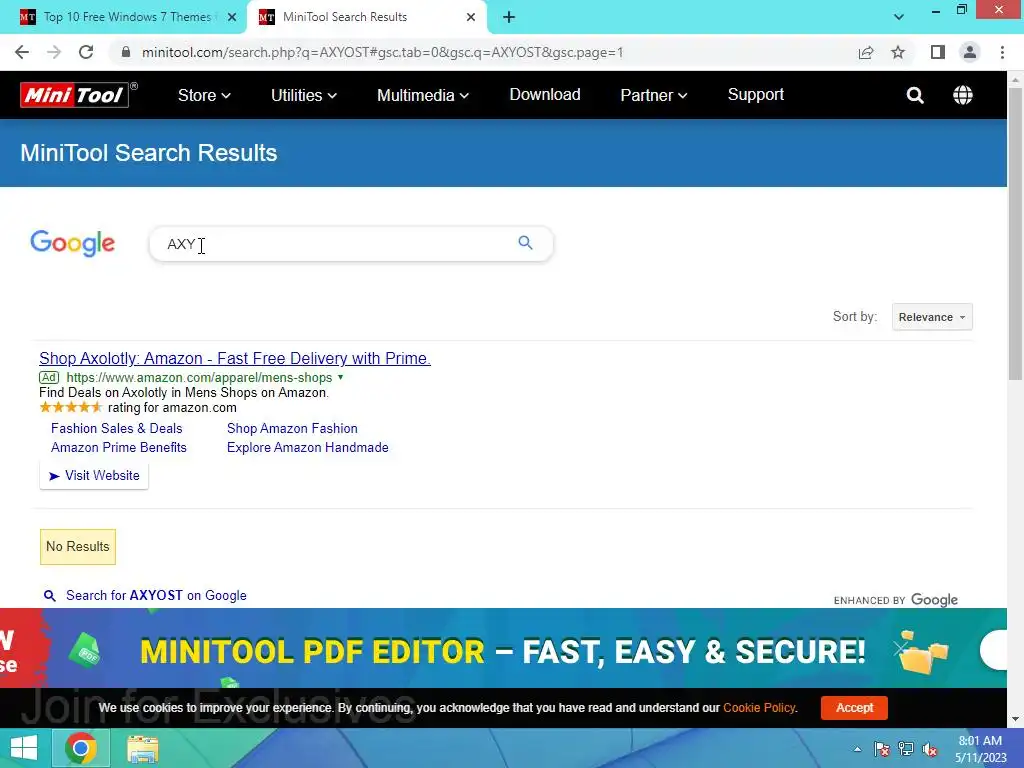
Task: Click the MiniTool logo
Action: pyautogui.click(x=78, y=95)
